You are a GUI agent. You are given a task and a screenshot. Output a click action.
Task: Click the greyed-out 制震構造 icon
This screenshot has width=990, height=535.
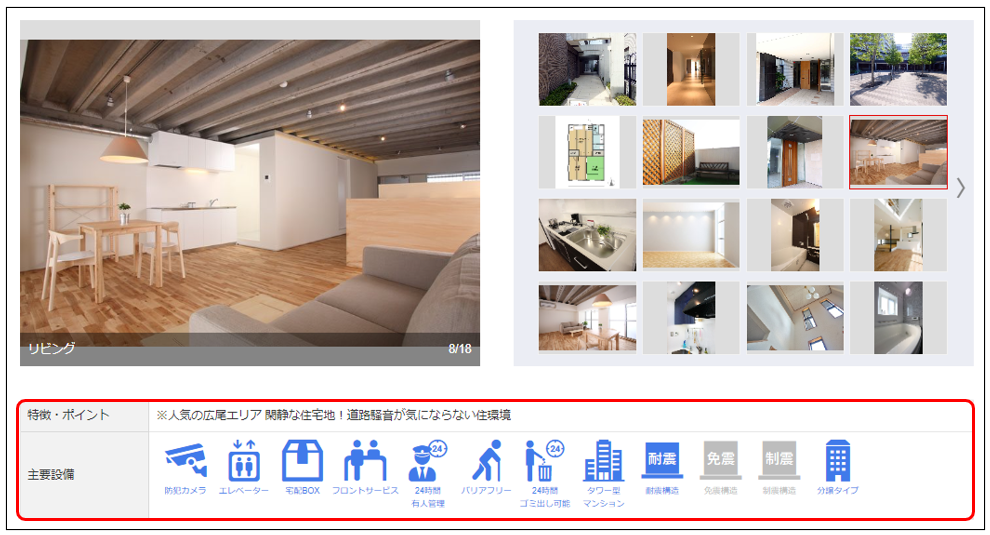pos(779,461)
